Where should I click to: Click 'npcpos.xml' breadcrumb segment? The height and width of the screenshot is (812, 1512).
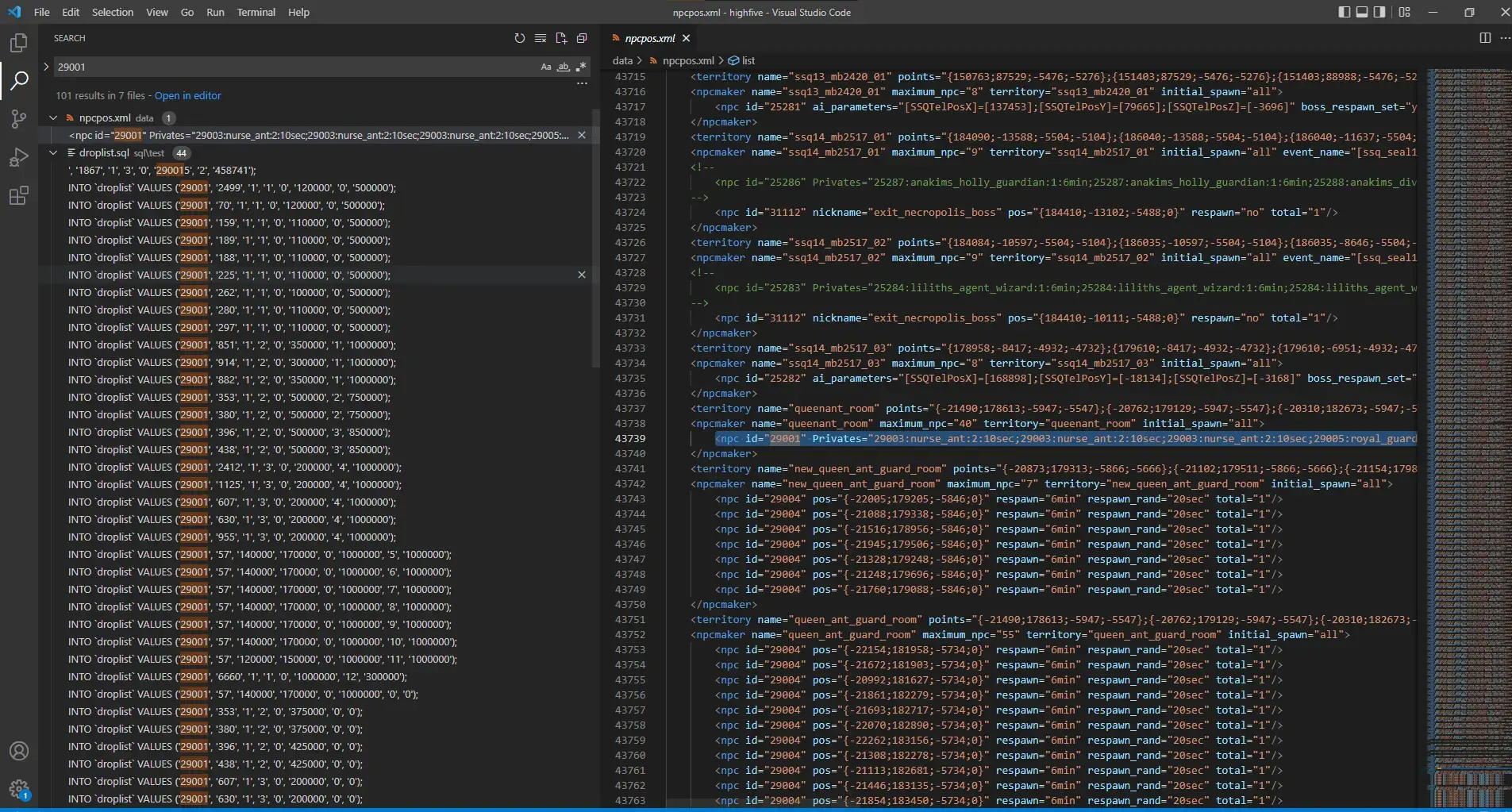(x=687, y=60)
